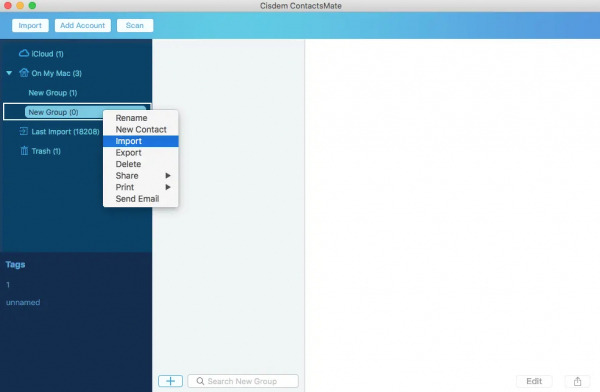Collapse the On My Mac disclosure triangle
The width and height of the screenshot is (600, 392).
[x=9, y=73]
